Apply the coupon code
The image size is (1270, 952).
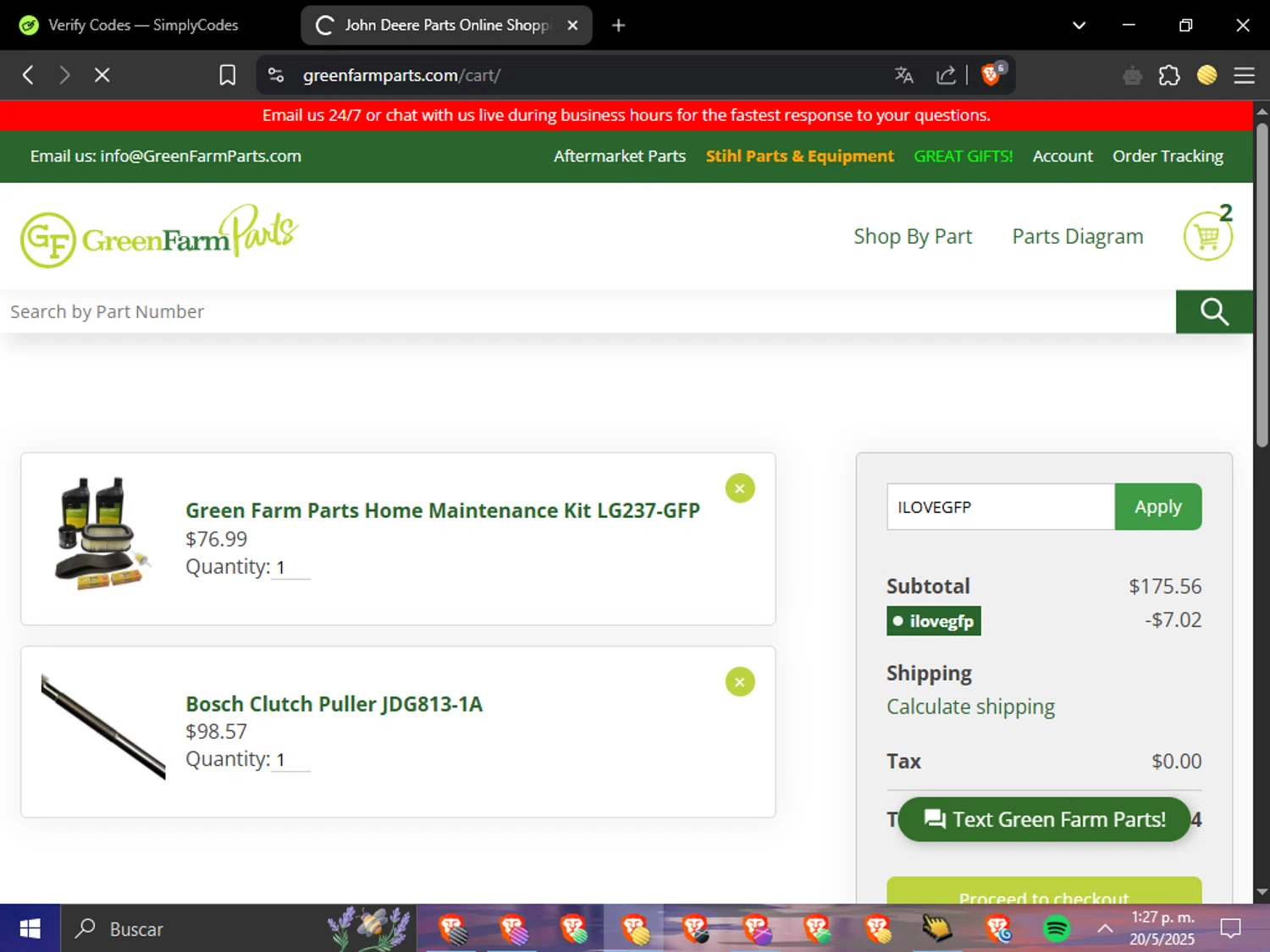[1158, 507]
